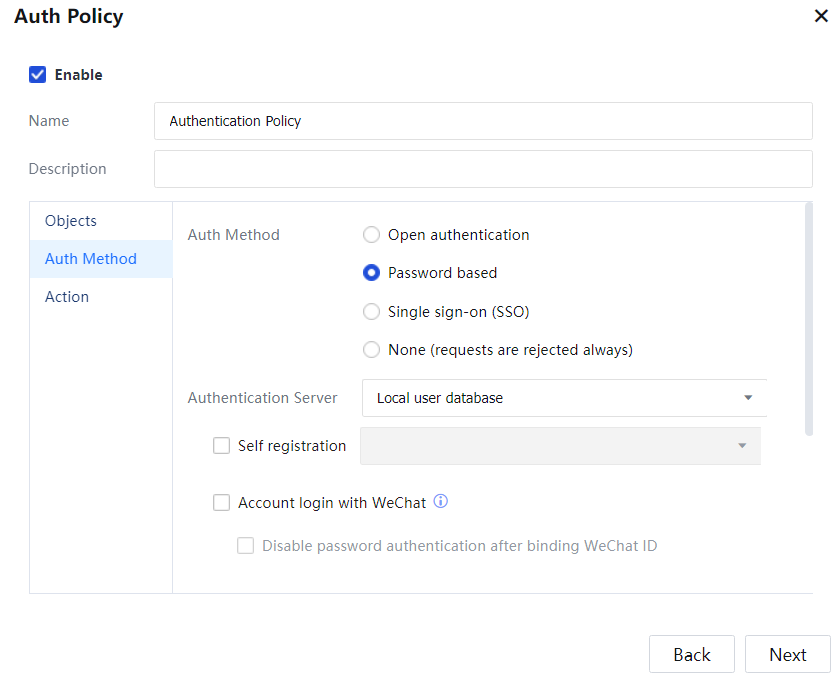Image resolution: width=834 pixels, height=681 pixels.
Task: Select Open authentication radio option
Action: (x=371, y=235)
